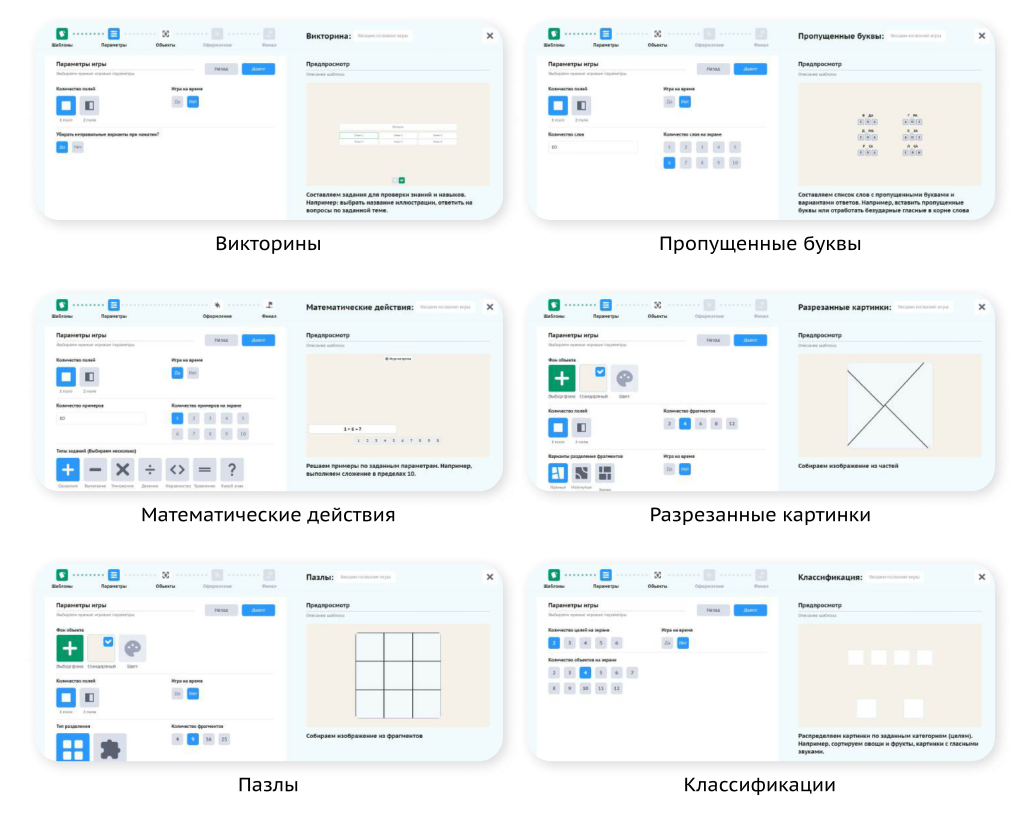Click green Шаблоны step icon in Викторина
1021x814 pixels.
[62, 34]
